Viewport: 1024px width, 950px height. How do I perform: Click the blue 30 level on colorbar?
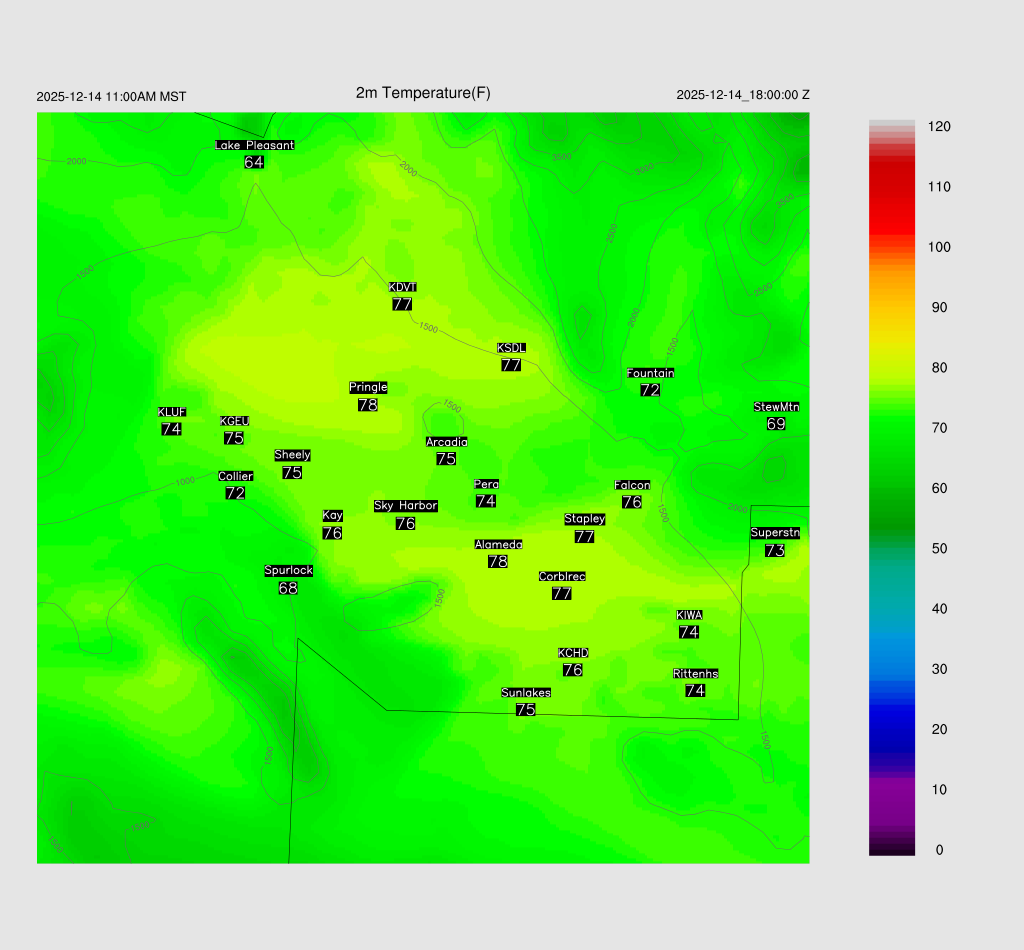[892, 669]
